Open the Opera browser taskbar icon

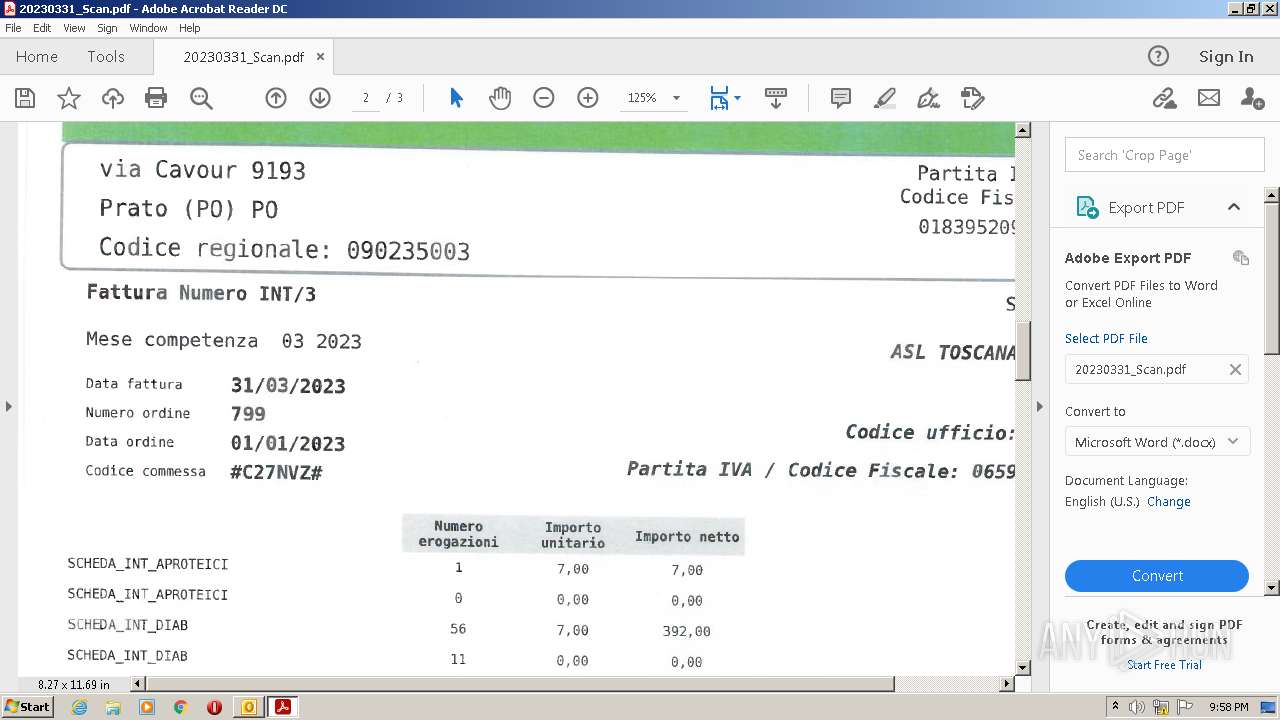pyautogui.click(x=214, y=707)
